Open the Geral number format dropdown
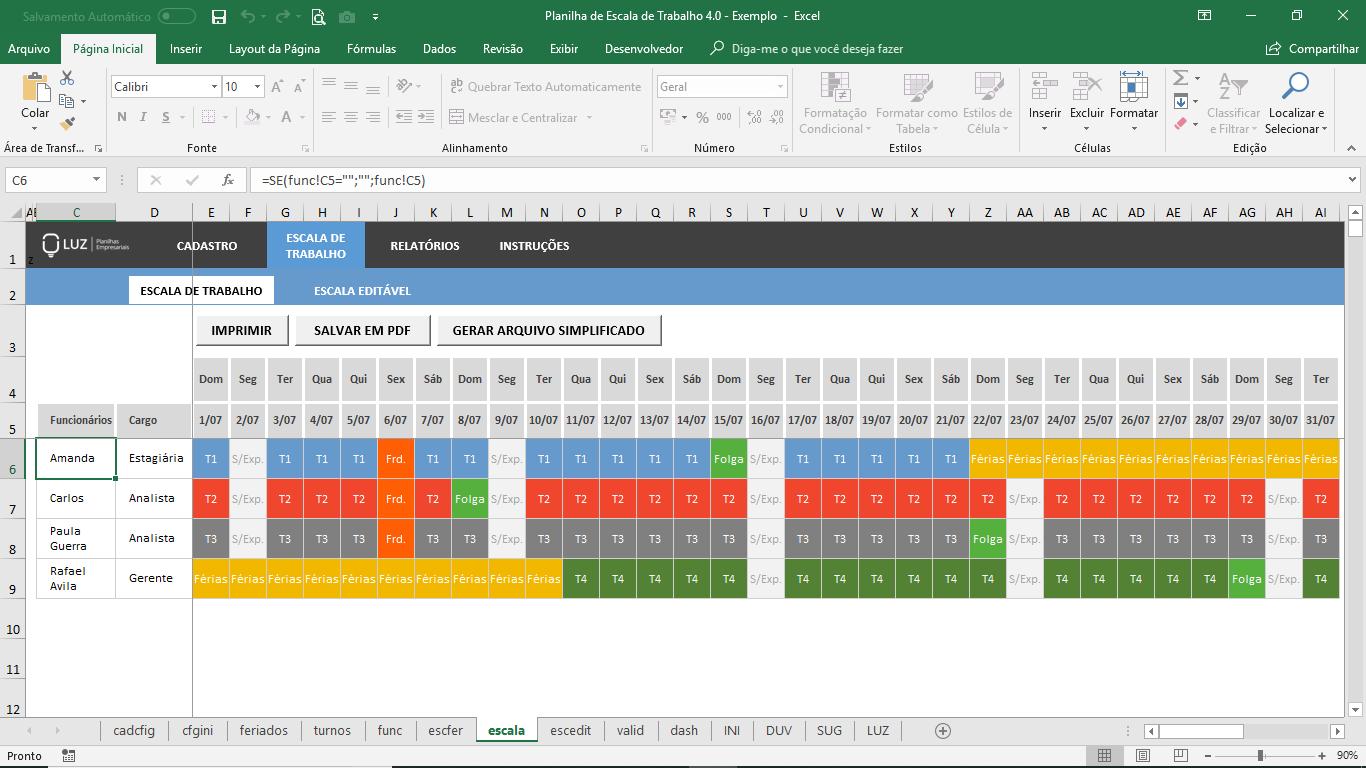This screenshot has width=1366, height=768. click(x=781, y=87)
